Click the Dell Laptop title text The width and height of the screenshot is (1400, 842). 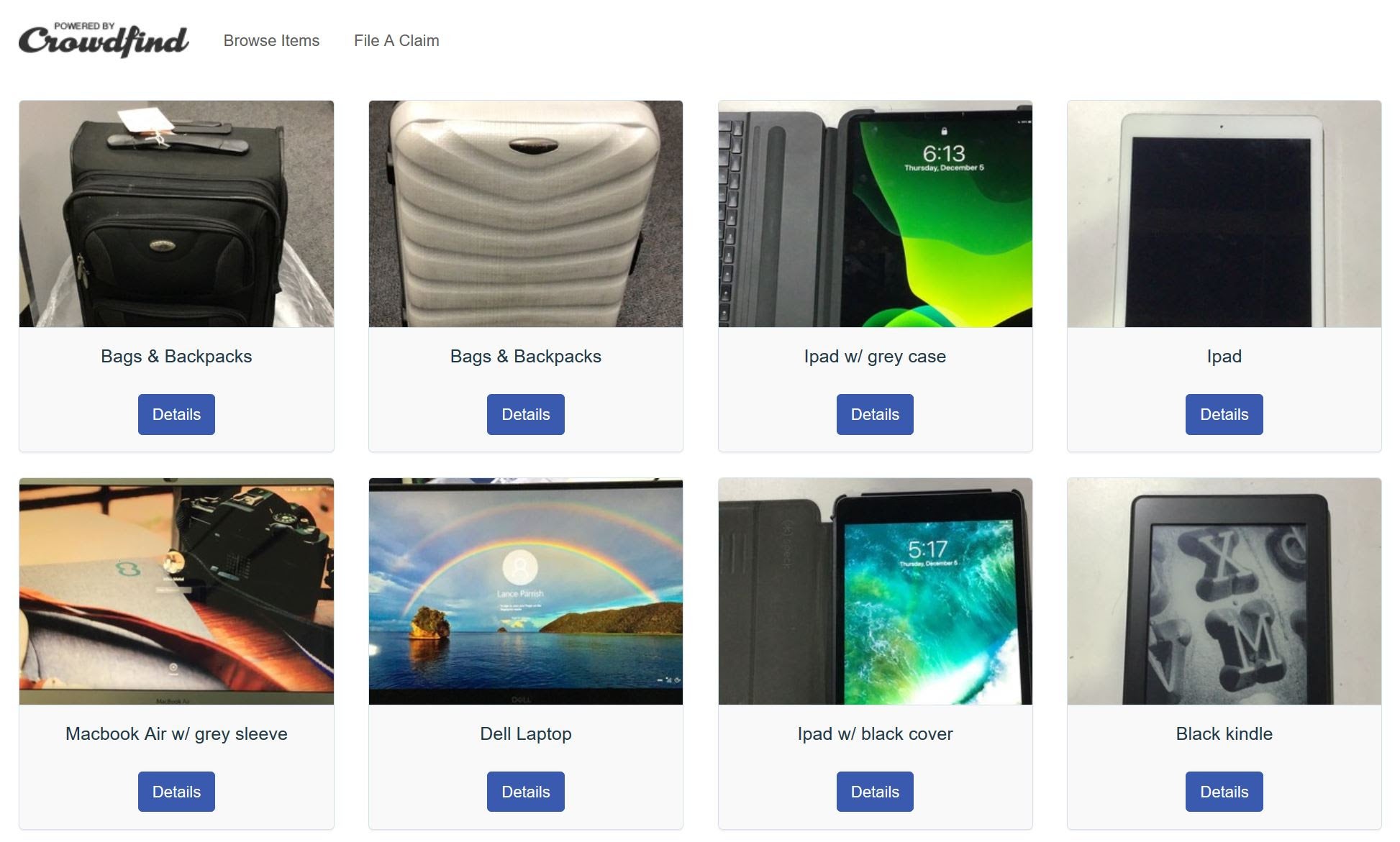click(x=526, y=734)
